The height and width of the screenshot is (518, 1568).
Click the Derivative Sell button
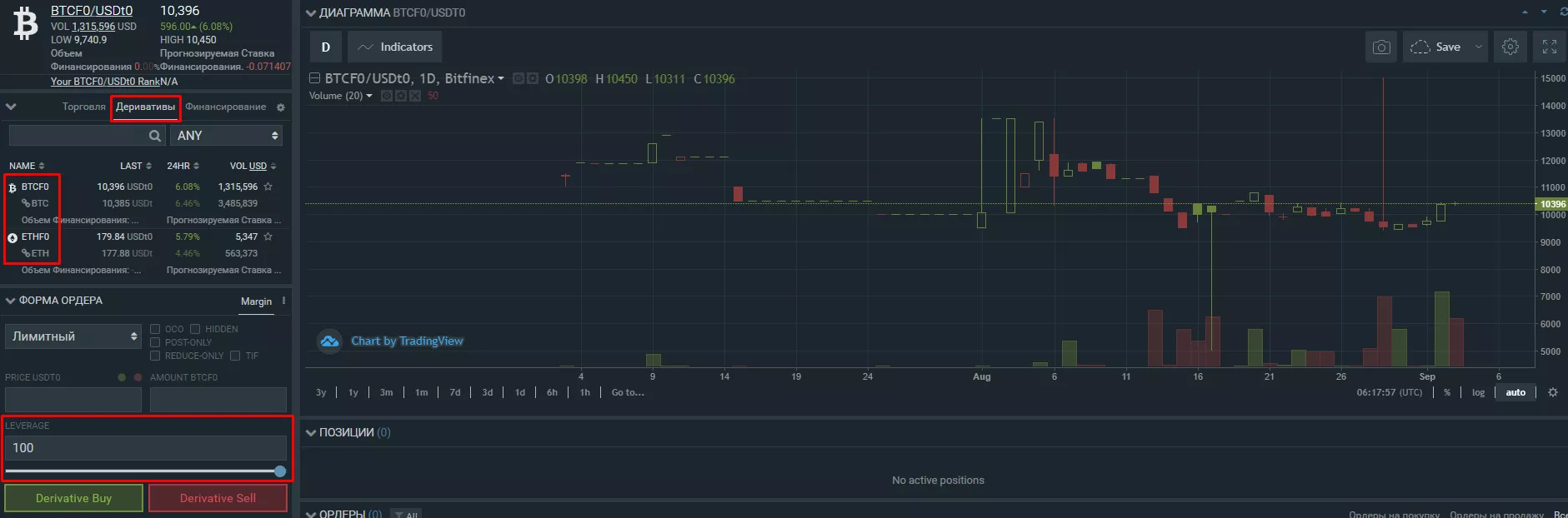(x=218, y=498)
